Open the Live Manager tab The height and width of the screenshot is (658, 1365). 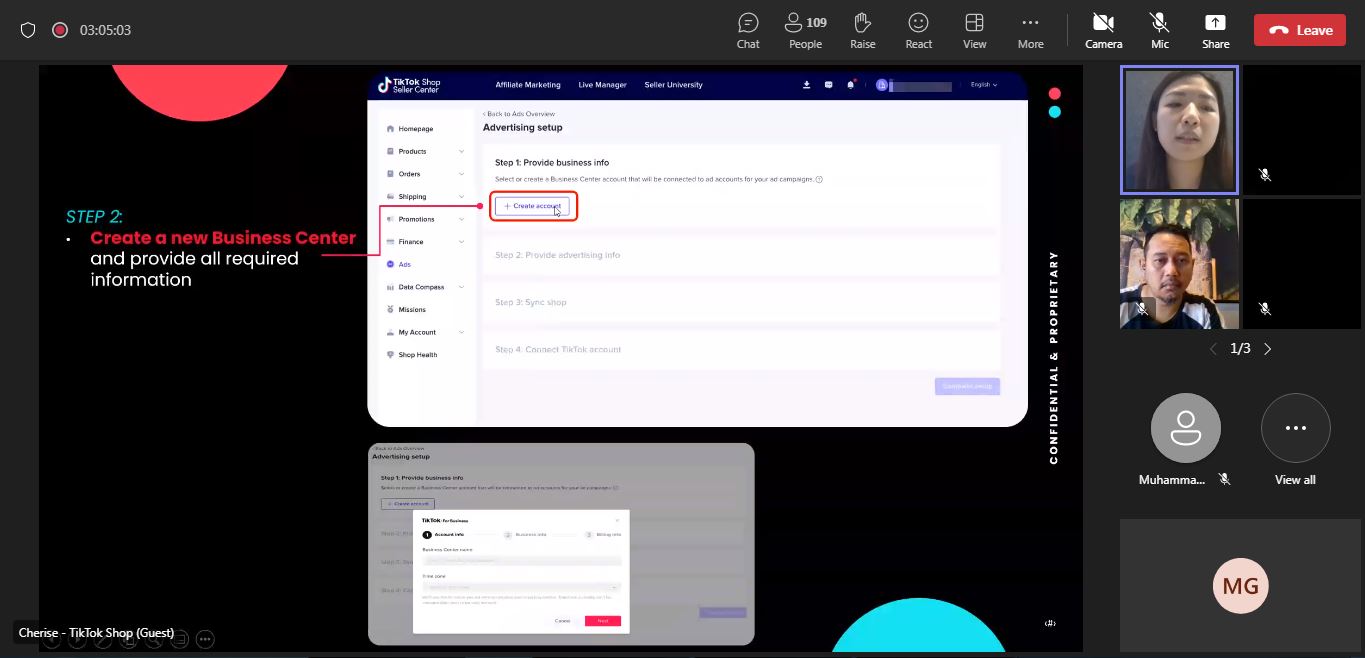coord(602,85)
